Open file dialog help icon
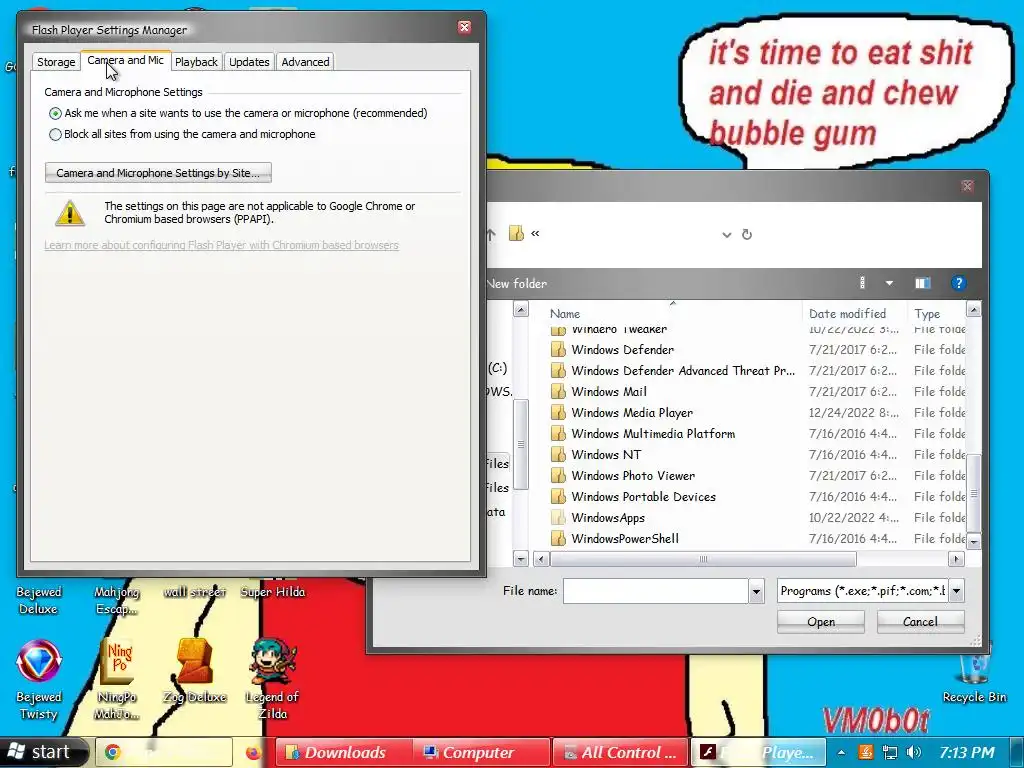The height and width of the screenshot is (768, 1024). pos(958,283)
